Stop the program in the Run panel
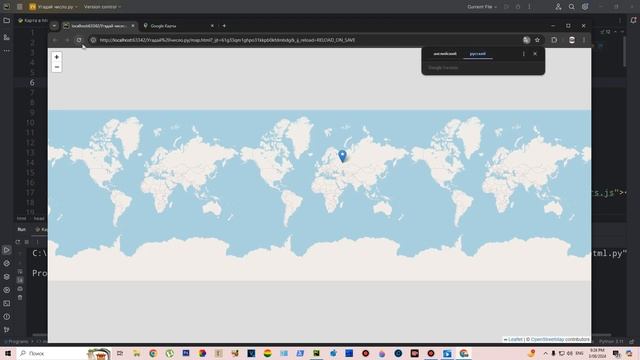 (x=27, y=242)
